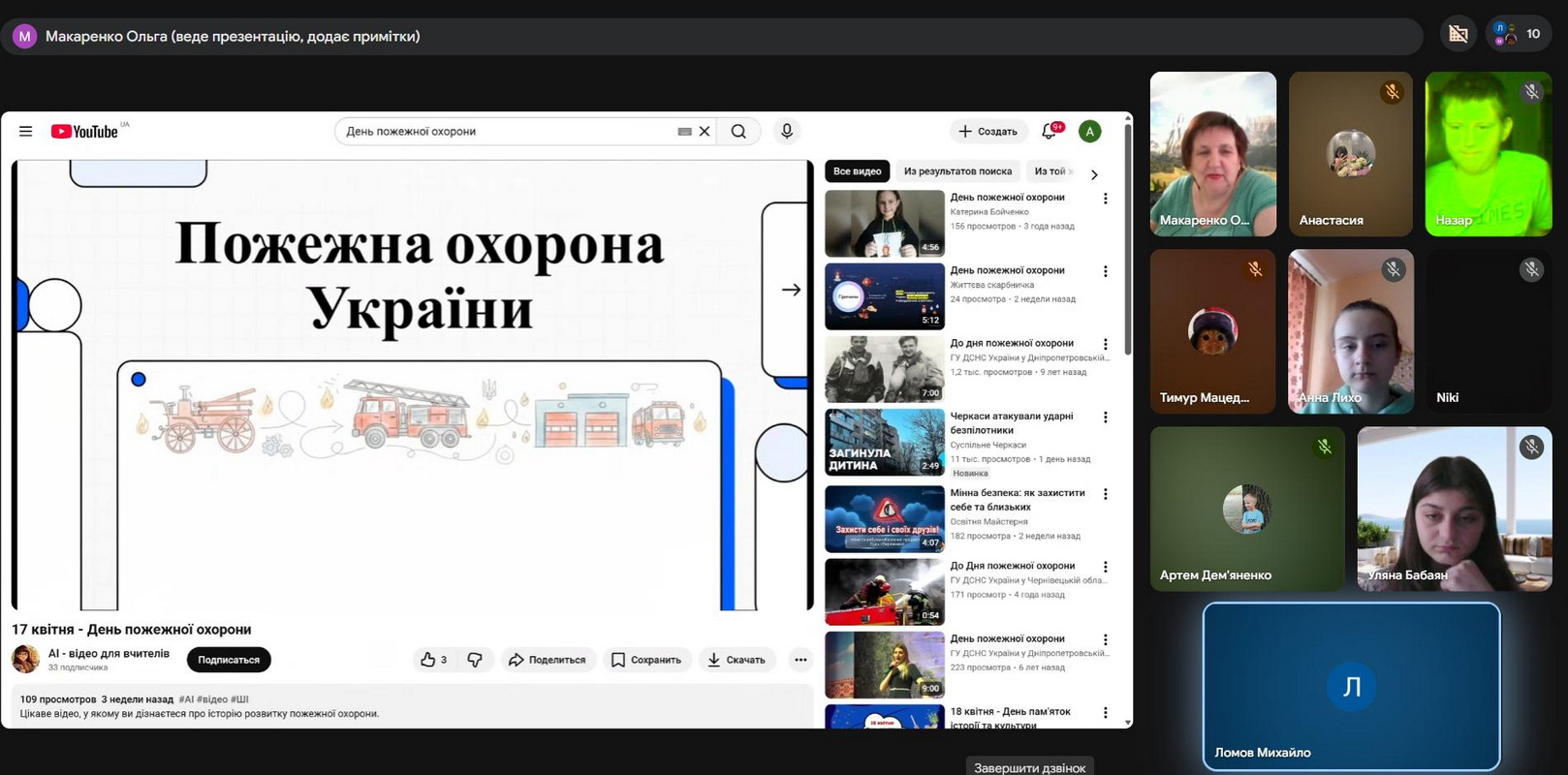Clear the search field text
Viewport: 1568px width, 775px height.
click(x=705, y=132)
